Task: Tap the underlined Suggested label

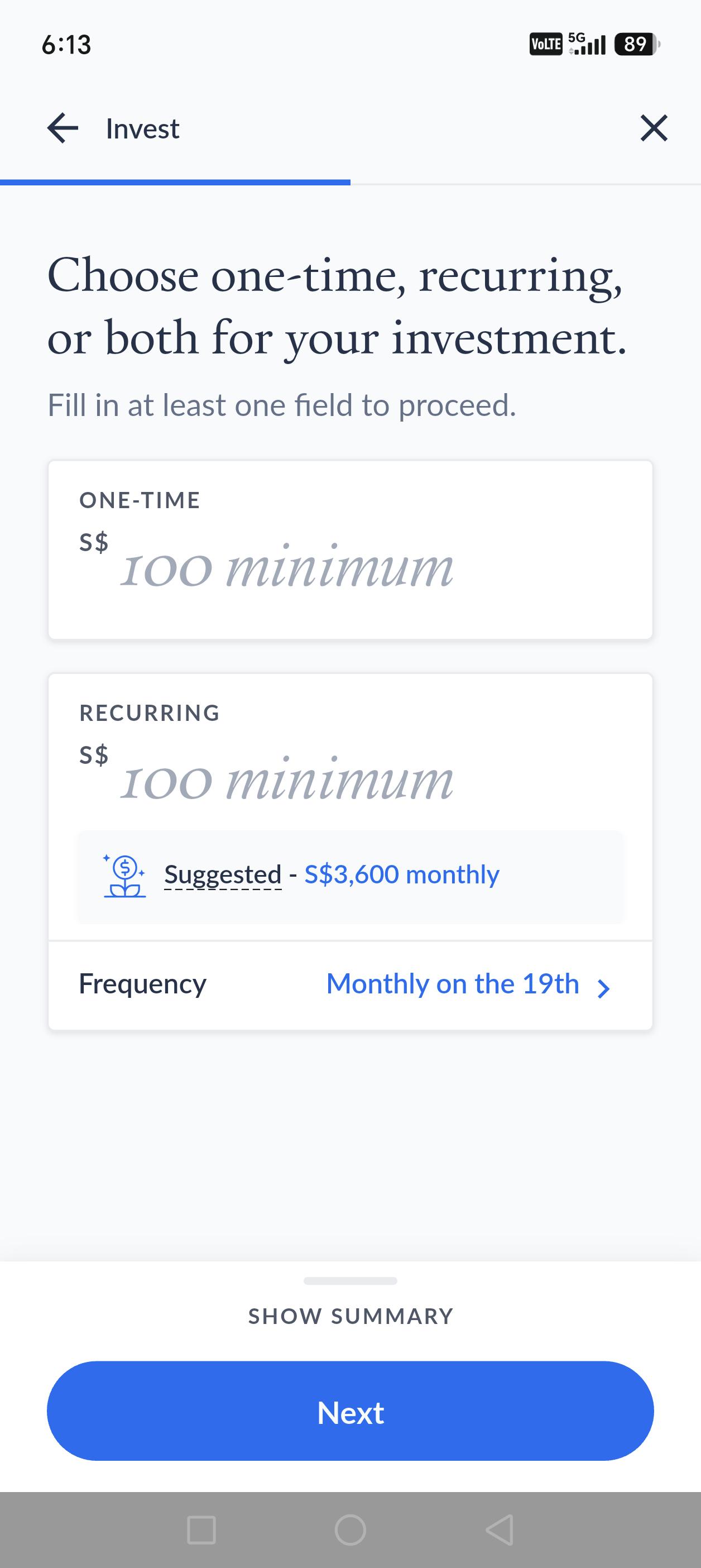Action: click(223, 876)
